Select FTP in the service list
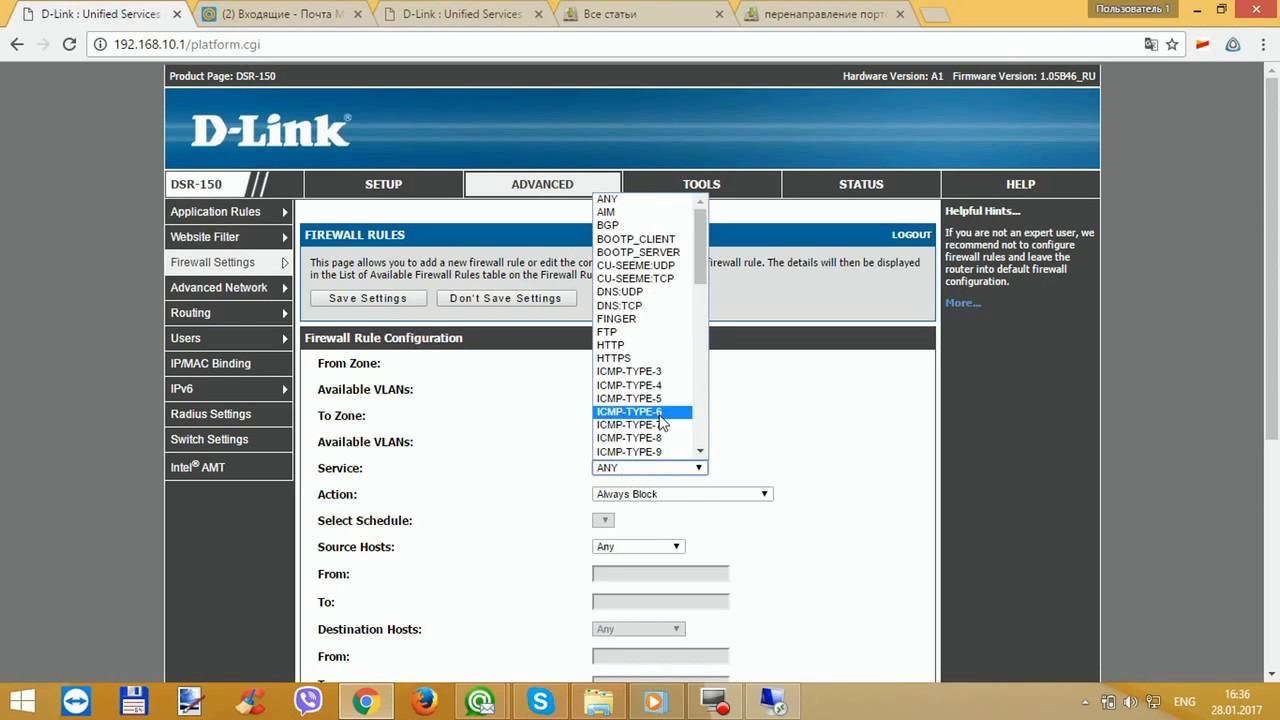This screenshot has width=1280, height=720. tap(642, 332)
